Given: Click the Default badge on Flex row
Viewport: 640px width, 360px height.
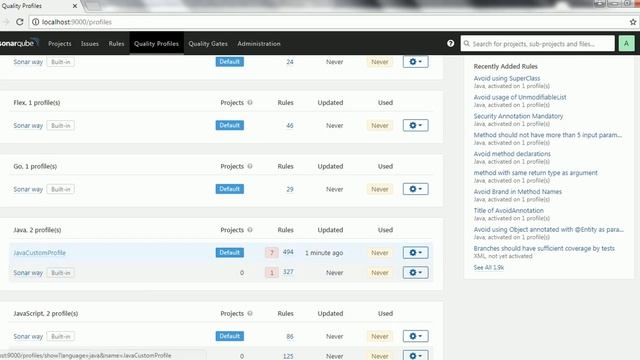Looking at the screenshot, I should [230, 125].
